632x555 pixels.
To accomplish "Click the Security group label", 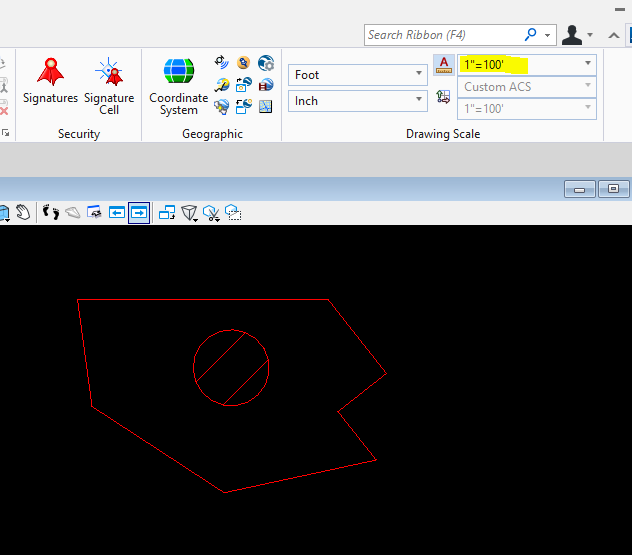I will pos(79,134).
